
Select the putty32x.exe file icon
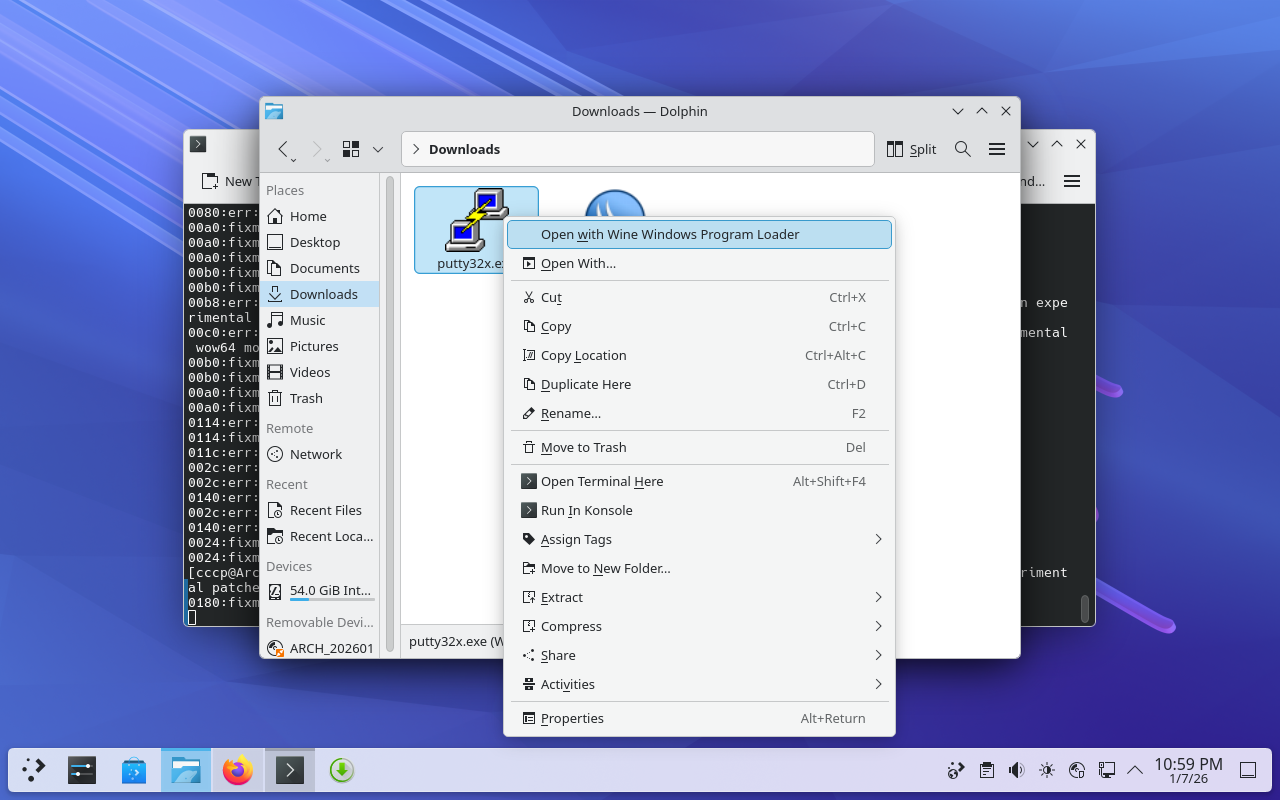pyautogui.click(x=475, y=222)
